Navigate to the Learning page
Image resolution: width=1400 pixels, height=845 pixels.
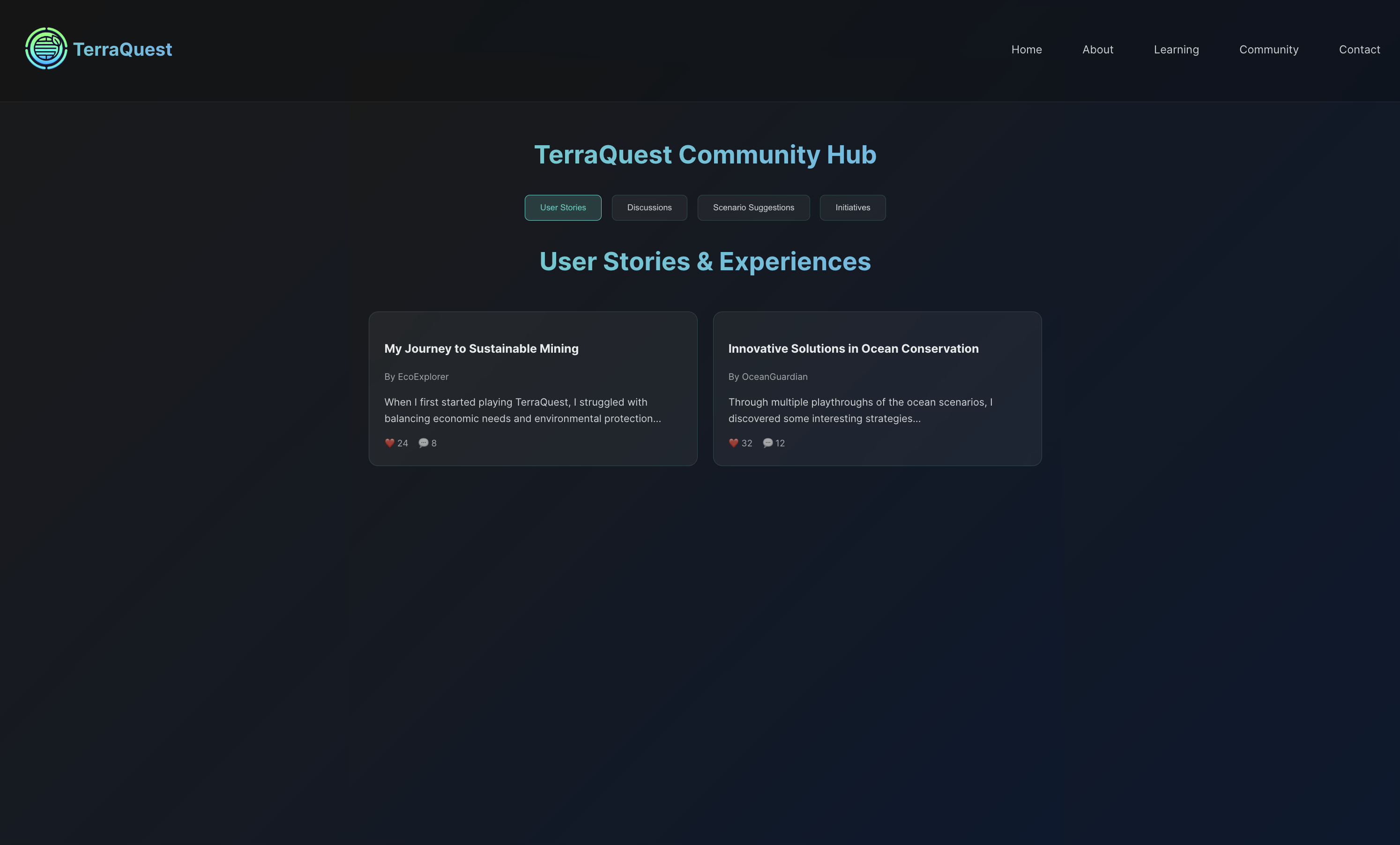[x=1176, y=50]
